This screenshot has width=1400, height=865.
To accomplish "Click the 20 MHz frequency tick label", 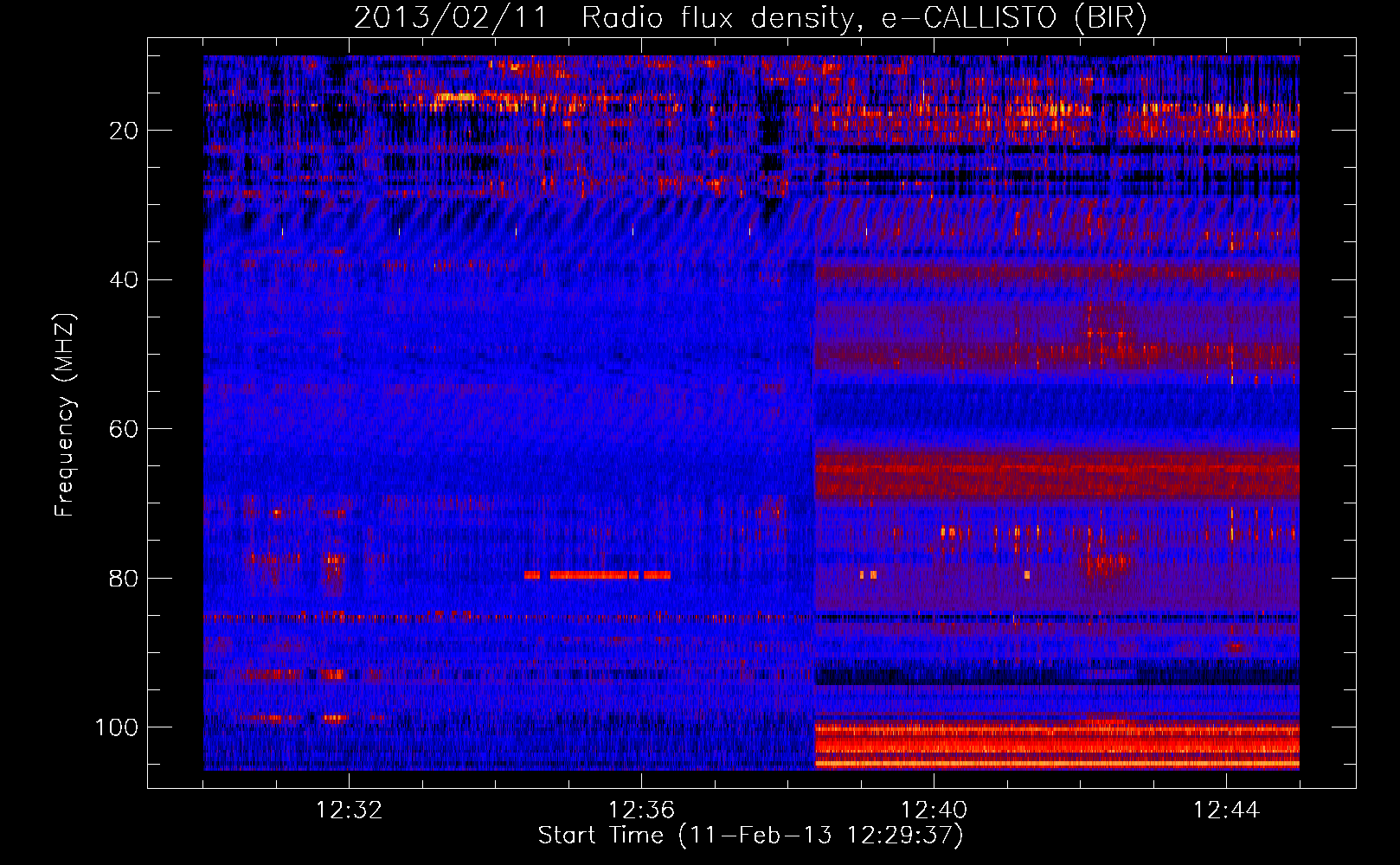I will point(124,131).
